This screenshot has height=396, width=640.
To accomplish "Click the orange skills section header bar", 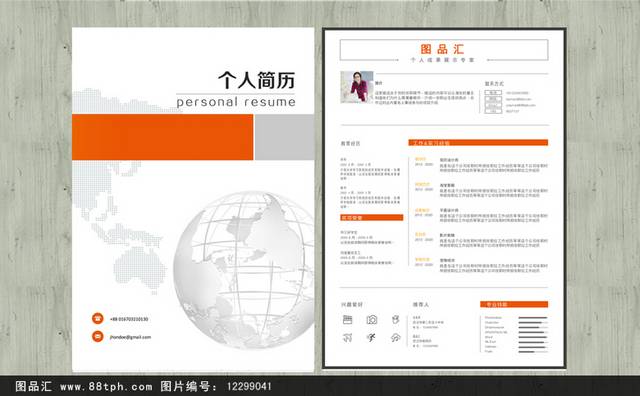I will (x=514, y=304).
